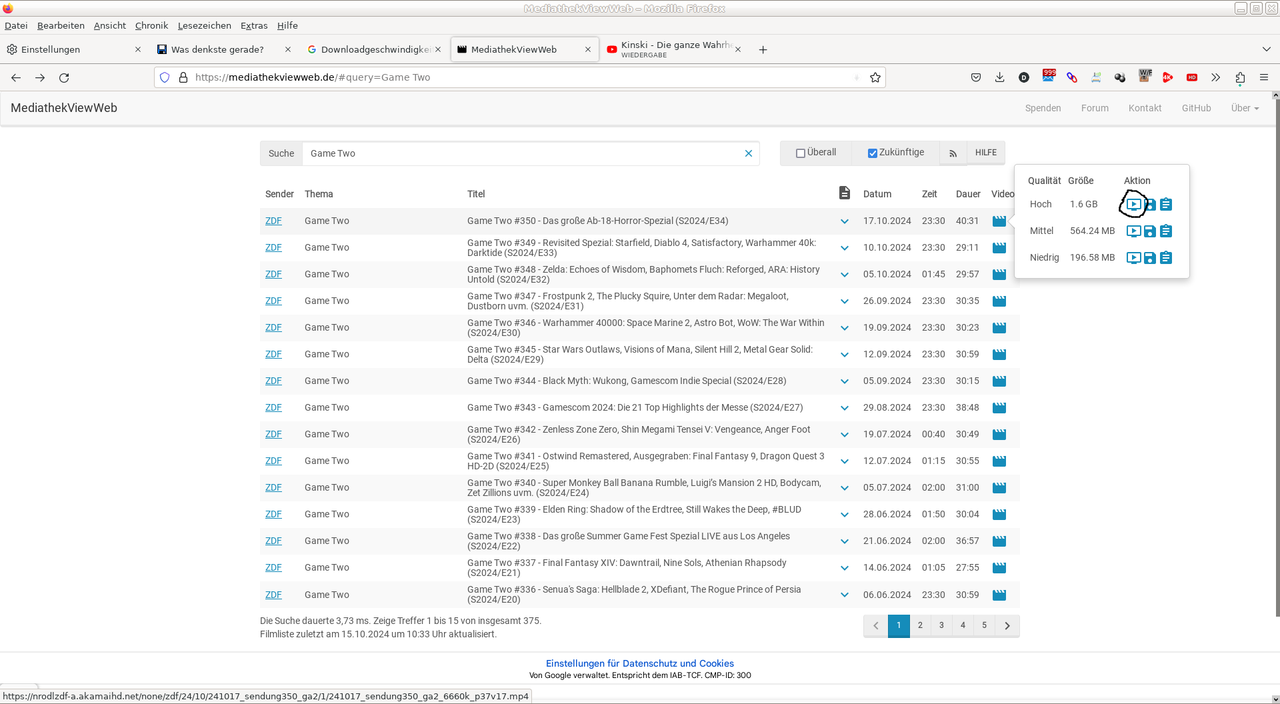Expand description of Game Two #338
Viewport: 1280px width, 704px height.
[845, 541]
